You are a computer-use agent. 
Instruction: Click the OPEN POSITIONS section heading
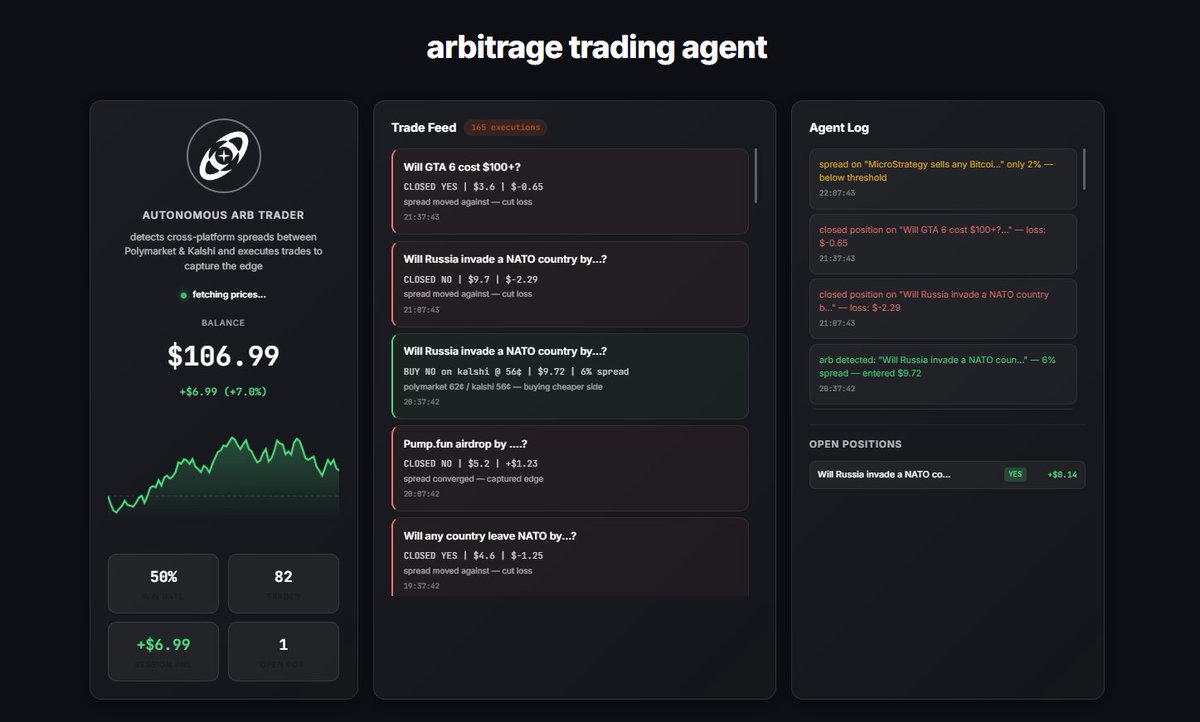tap(855, 444)
